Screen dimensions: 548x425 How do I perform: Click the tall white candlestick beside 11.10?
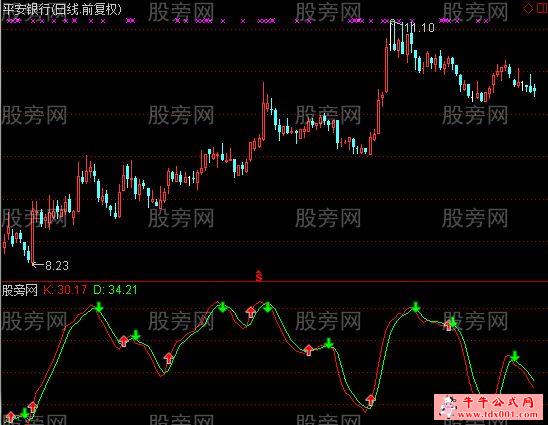point(392,35)
